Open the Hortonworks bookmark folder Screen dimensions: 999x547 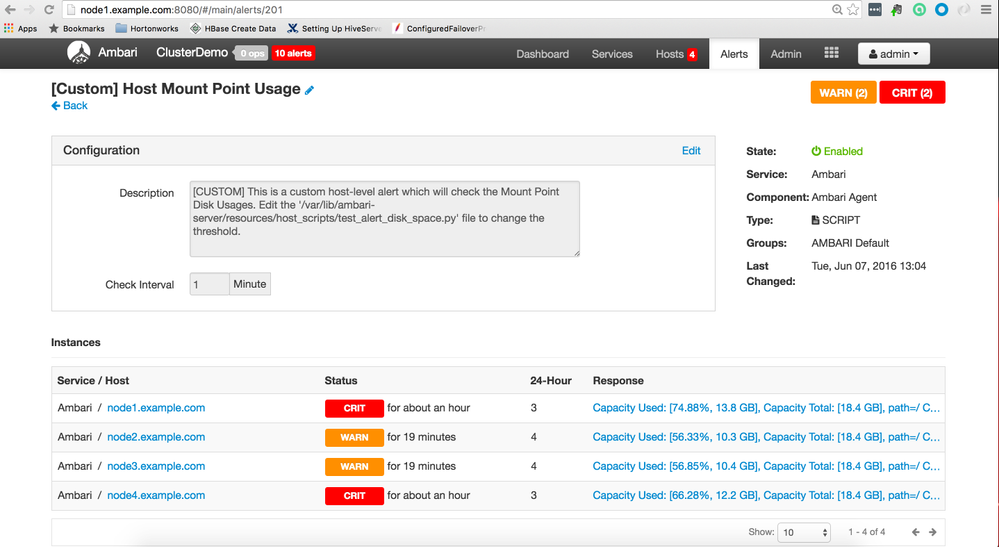[x=147, y=29]
